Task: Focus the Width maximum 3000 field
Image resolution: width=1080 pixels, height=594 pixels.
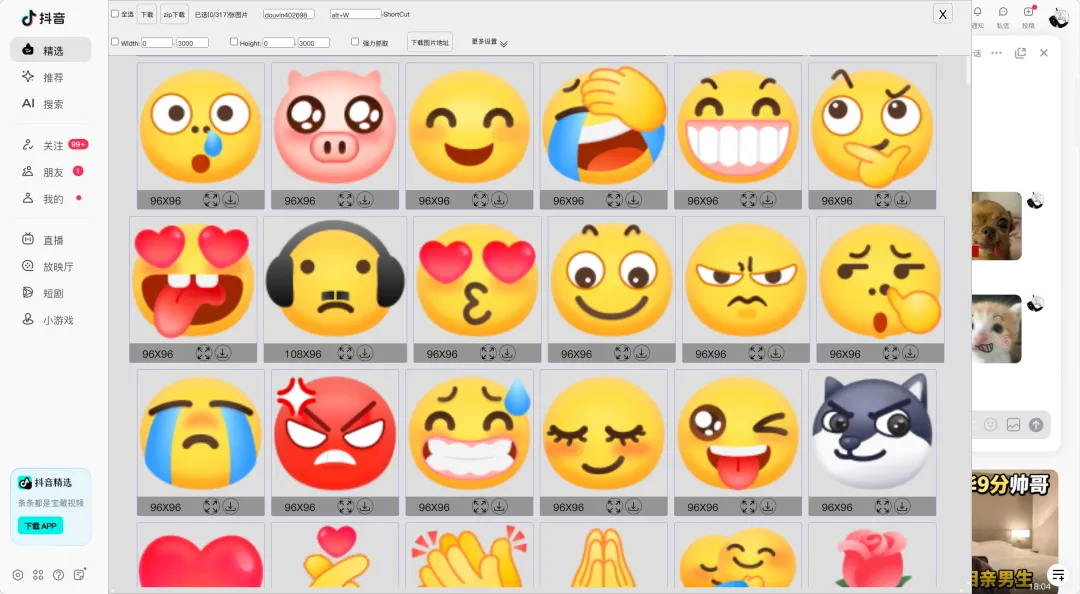Action: 192,43
